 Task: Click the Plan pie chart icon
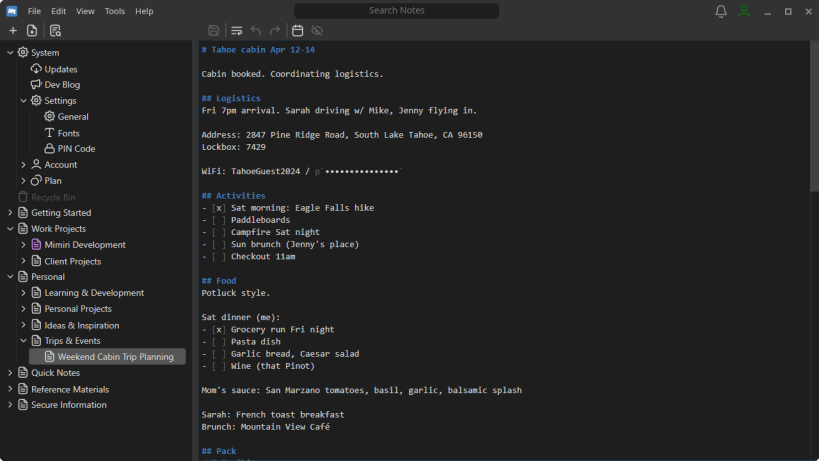(x=36, y=180)
